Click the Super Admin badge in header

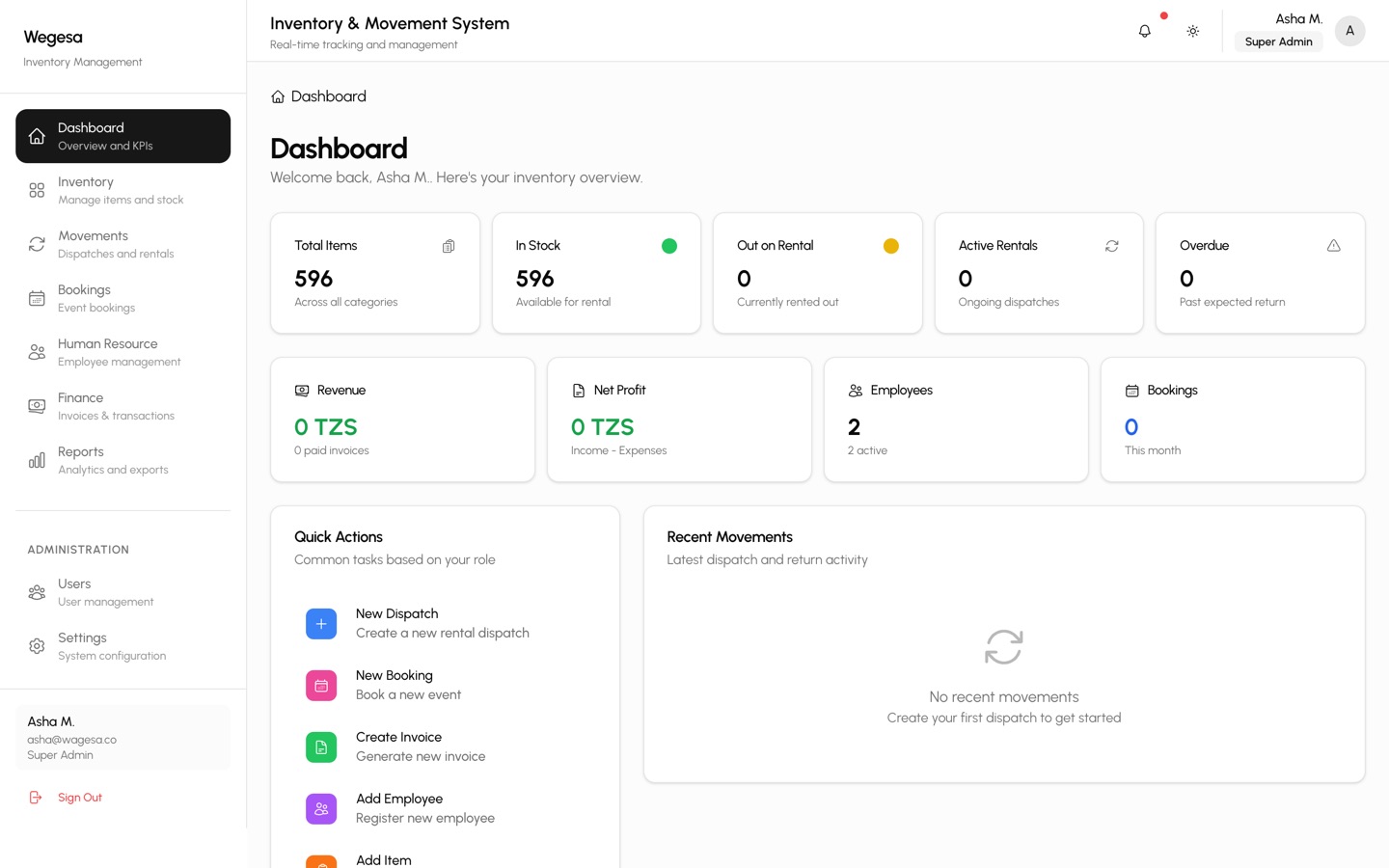[x=1278, y=41]
